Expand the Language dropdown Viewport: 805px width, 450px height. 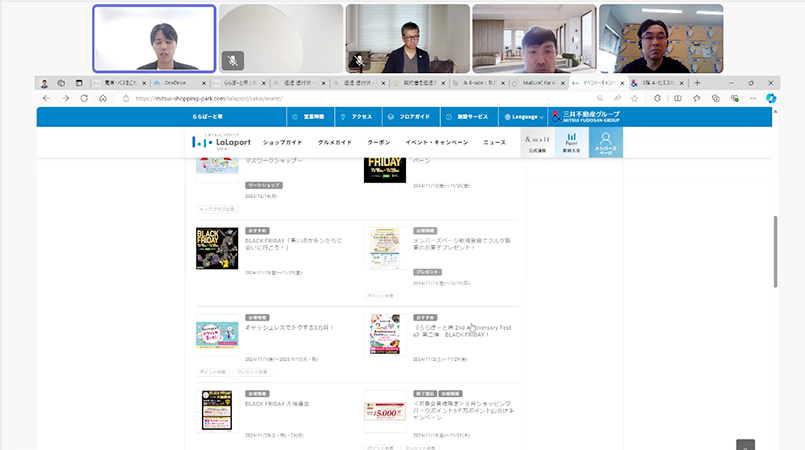point(524,117)
